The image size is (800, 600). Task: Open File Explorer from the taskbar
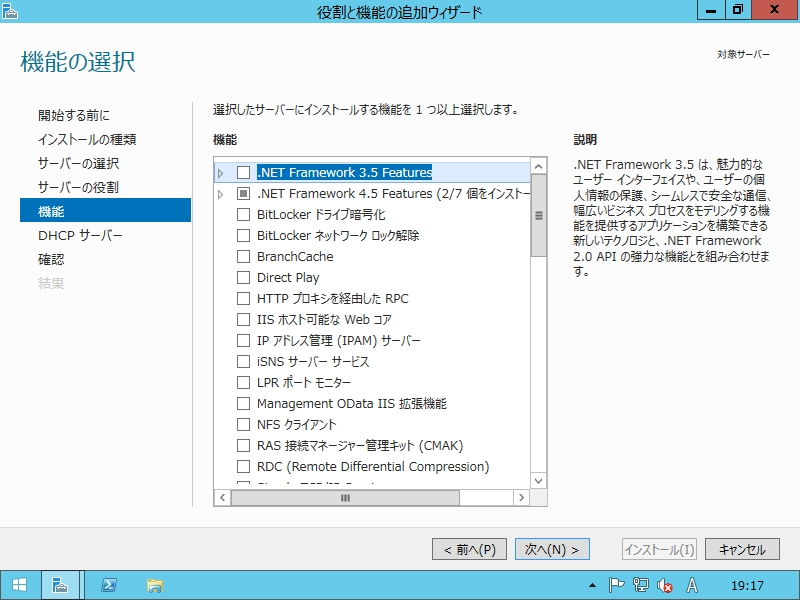(154, 585)
